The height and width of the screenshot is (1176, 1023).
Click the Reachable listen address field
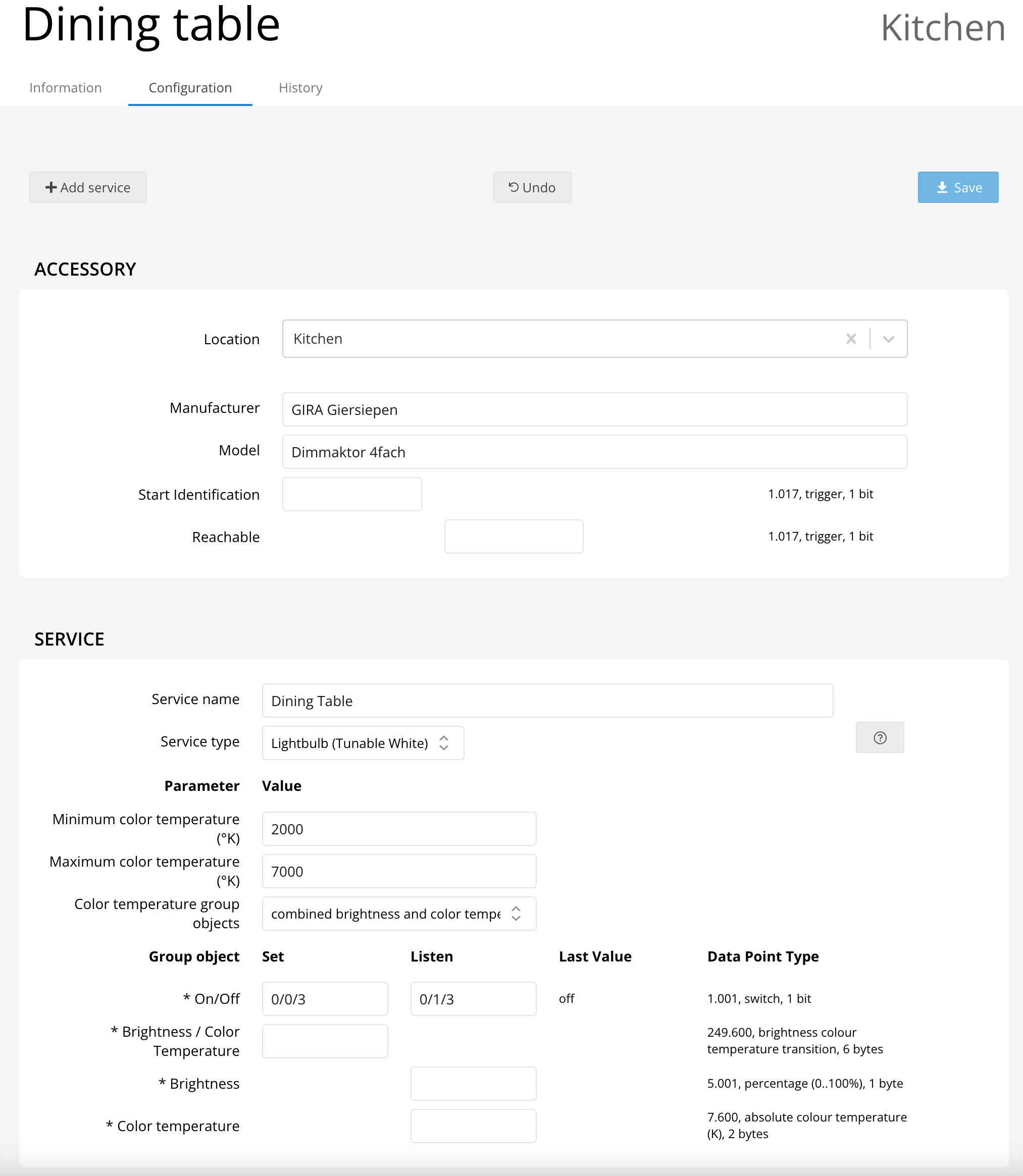coord(513,537)
